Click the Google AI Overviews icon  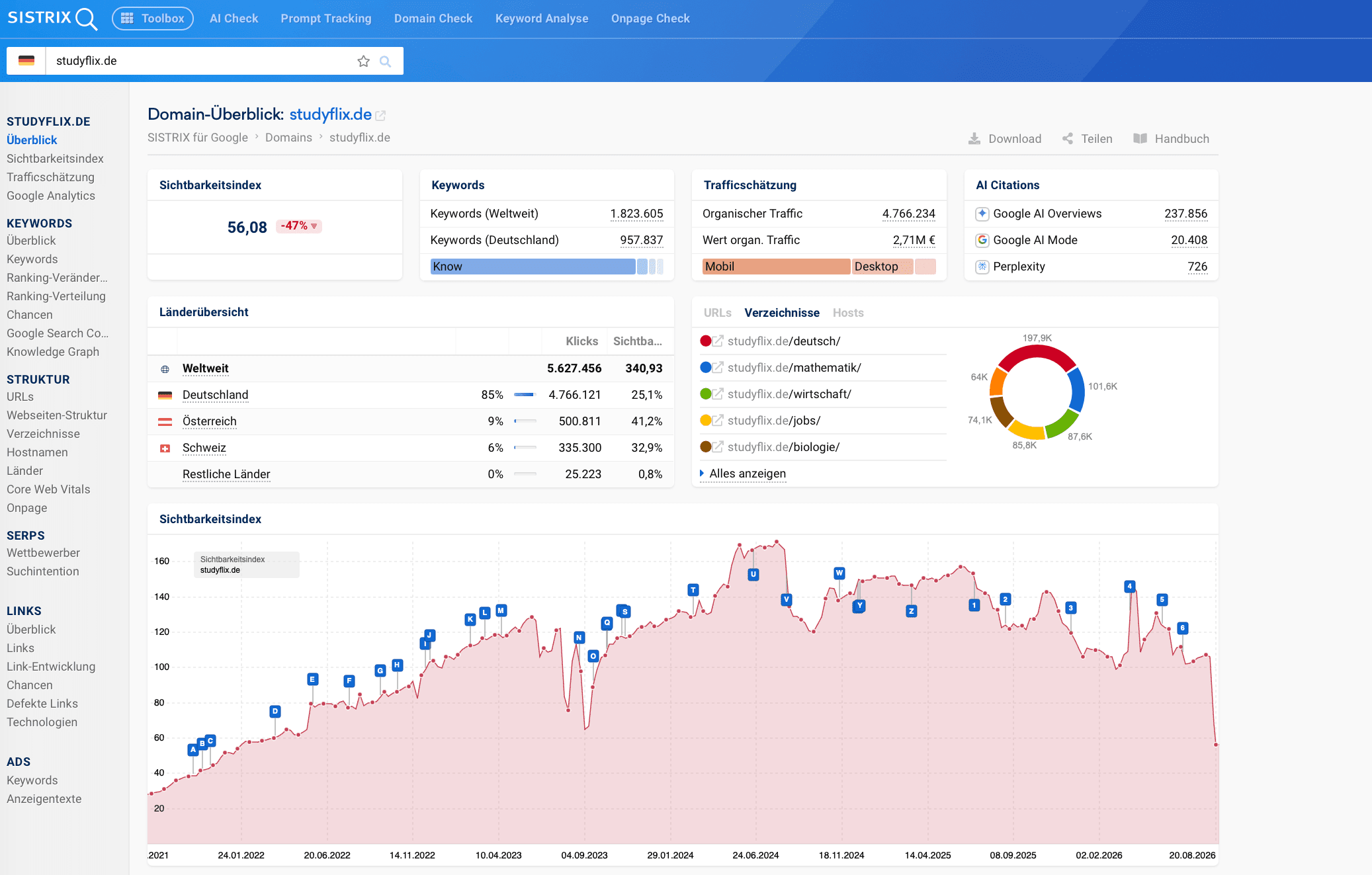(982, 214)
